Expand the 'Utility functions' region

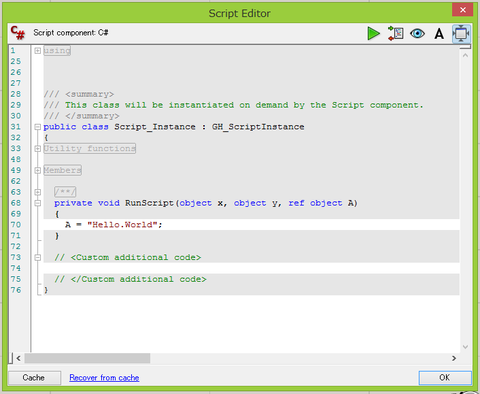[38, 149]
